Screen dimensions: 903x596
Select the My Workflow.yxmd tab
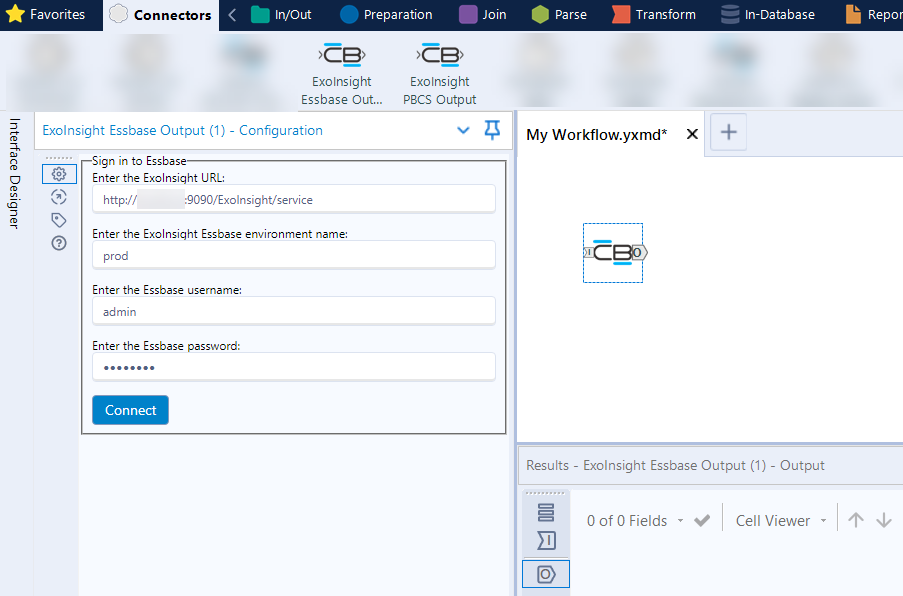point(597,135)
